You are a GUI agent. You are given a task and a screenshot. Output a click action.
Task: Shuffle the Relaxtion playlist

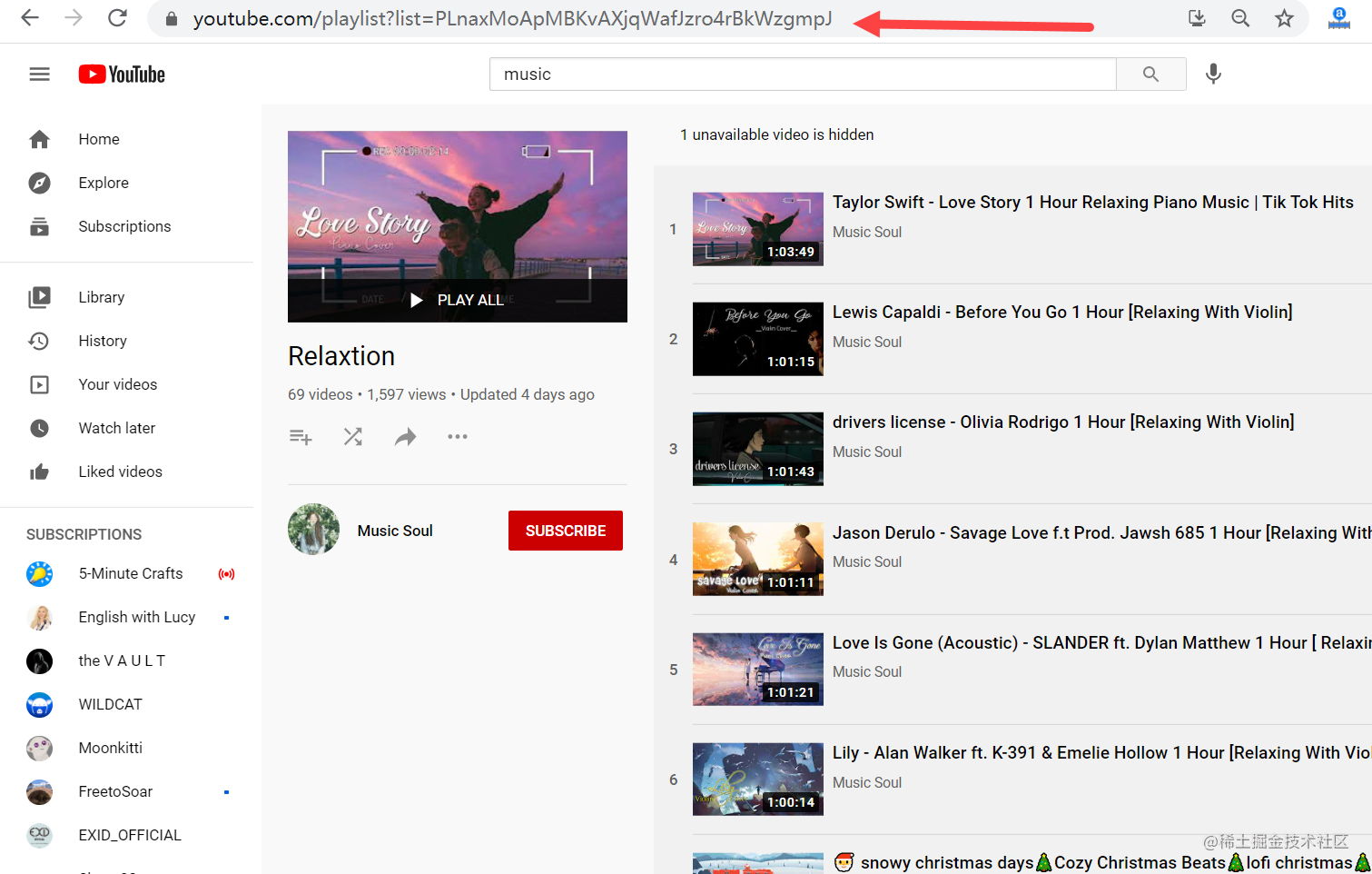(353, 437)
